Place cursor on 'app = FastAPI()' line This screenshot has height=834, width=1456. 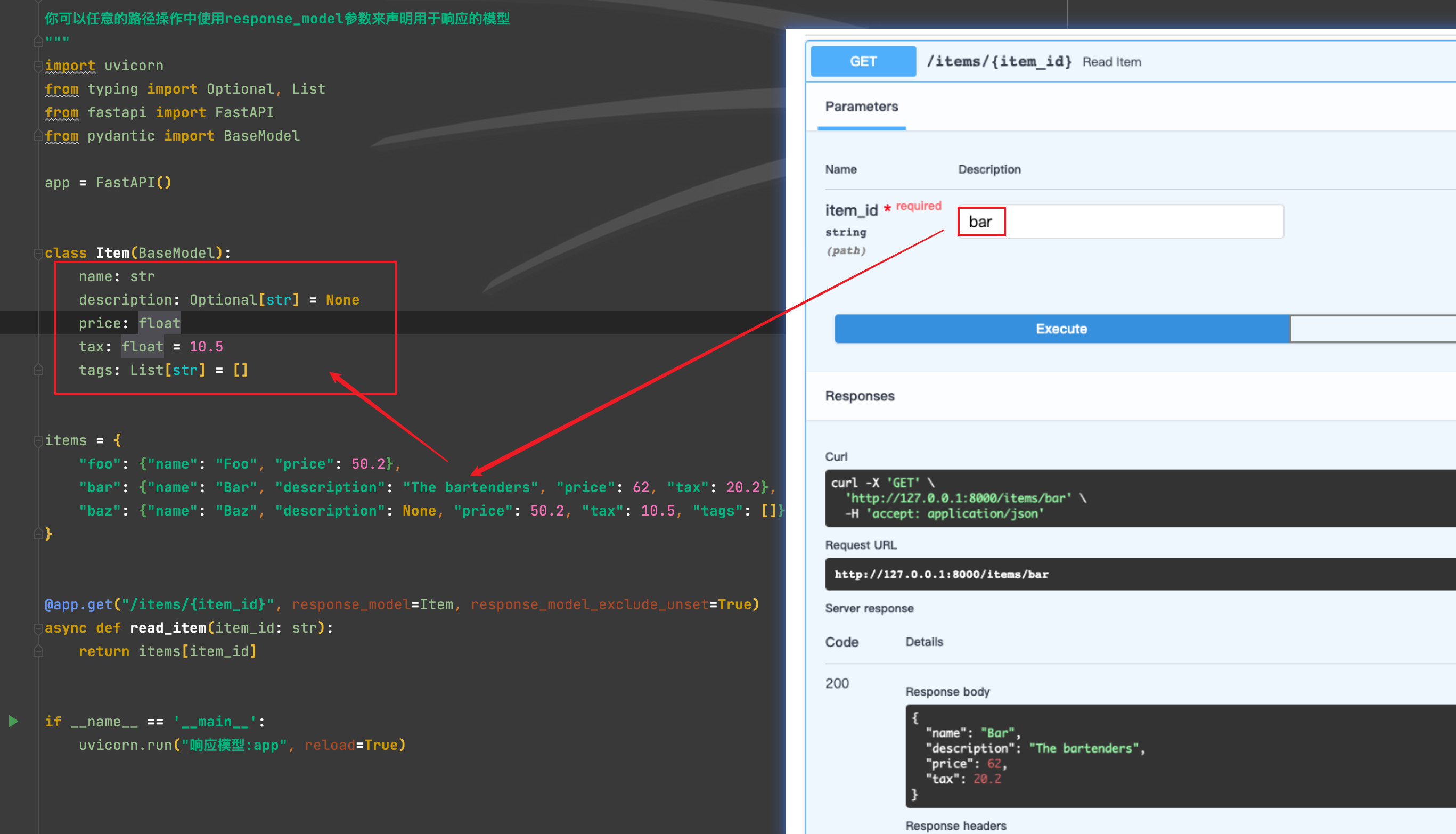click(108, 183)
